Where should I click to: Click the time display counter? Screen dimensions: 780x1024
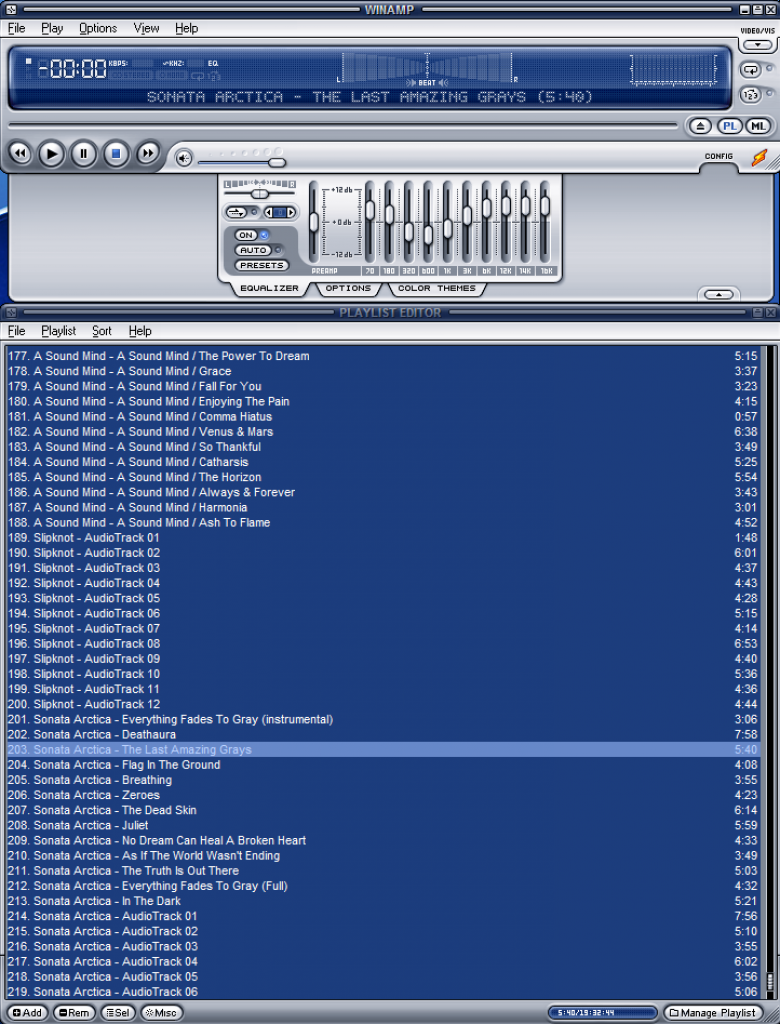(72, 68)
